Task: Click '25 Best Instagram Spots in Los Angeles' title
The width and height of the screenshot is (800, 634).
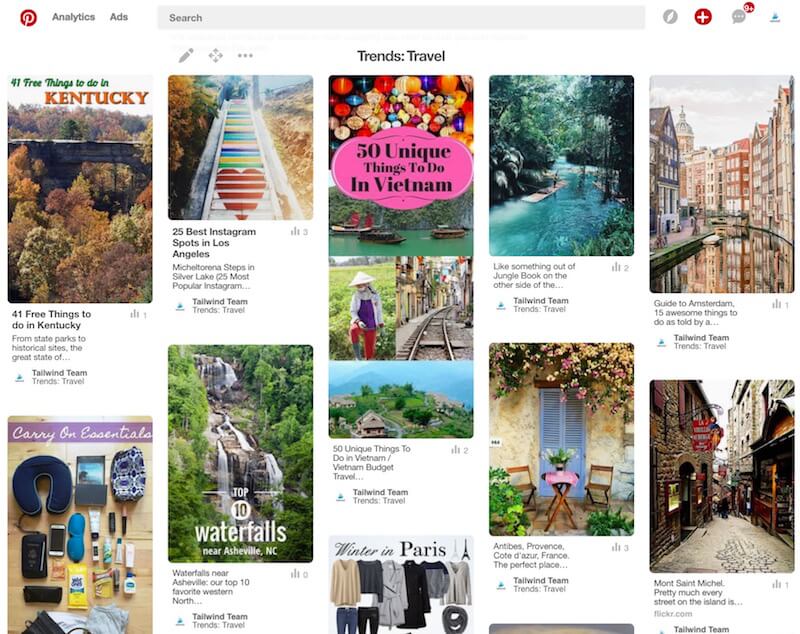Action: coord(214,243)
